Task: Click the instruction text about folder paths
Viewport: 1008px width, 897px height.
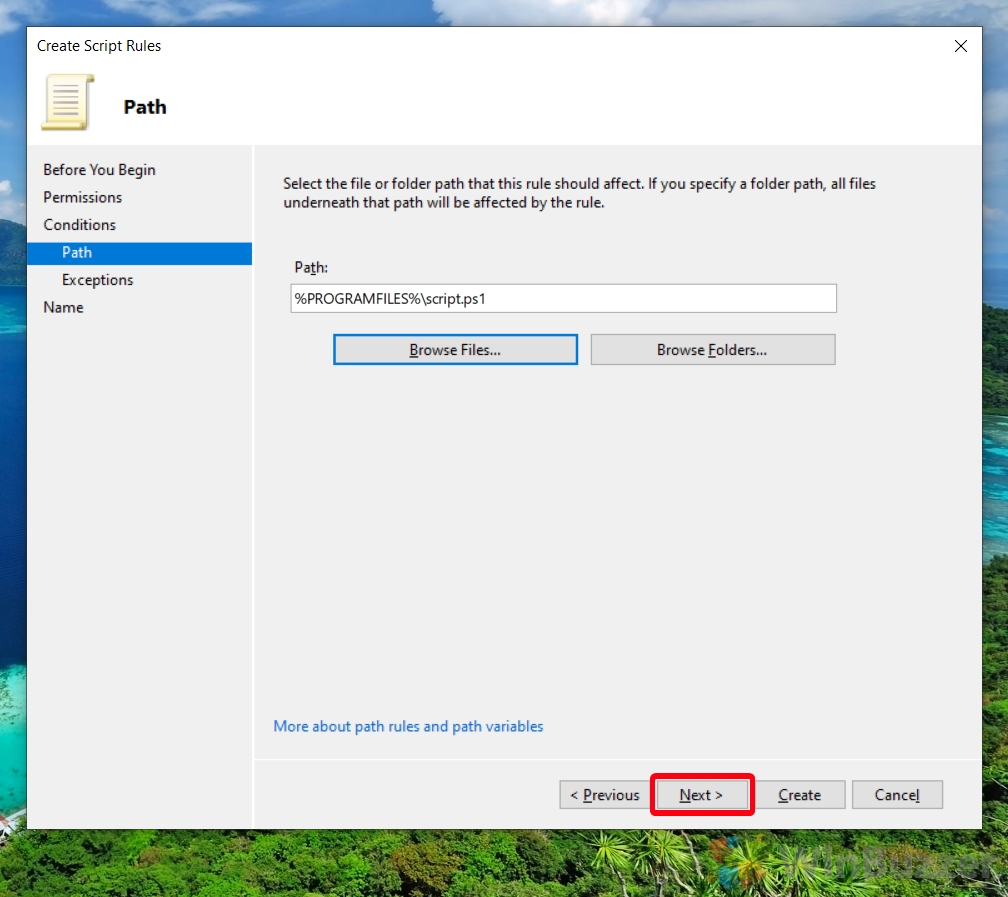Action: 576,193
